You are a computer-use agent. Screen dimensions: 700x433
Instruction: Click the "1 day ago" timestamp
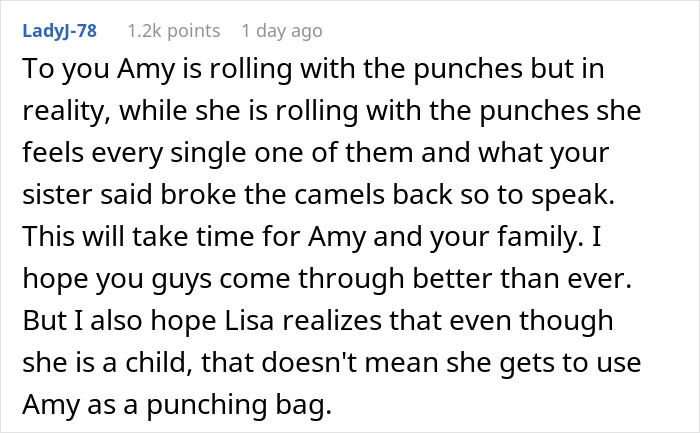[282, 31]
